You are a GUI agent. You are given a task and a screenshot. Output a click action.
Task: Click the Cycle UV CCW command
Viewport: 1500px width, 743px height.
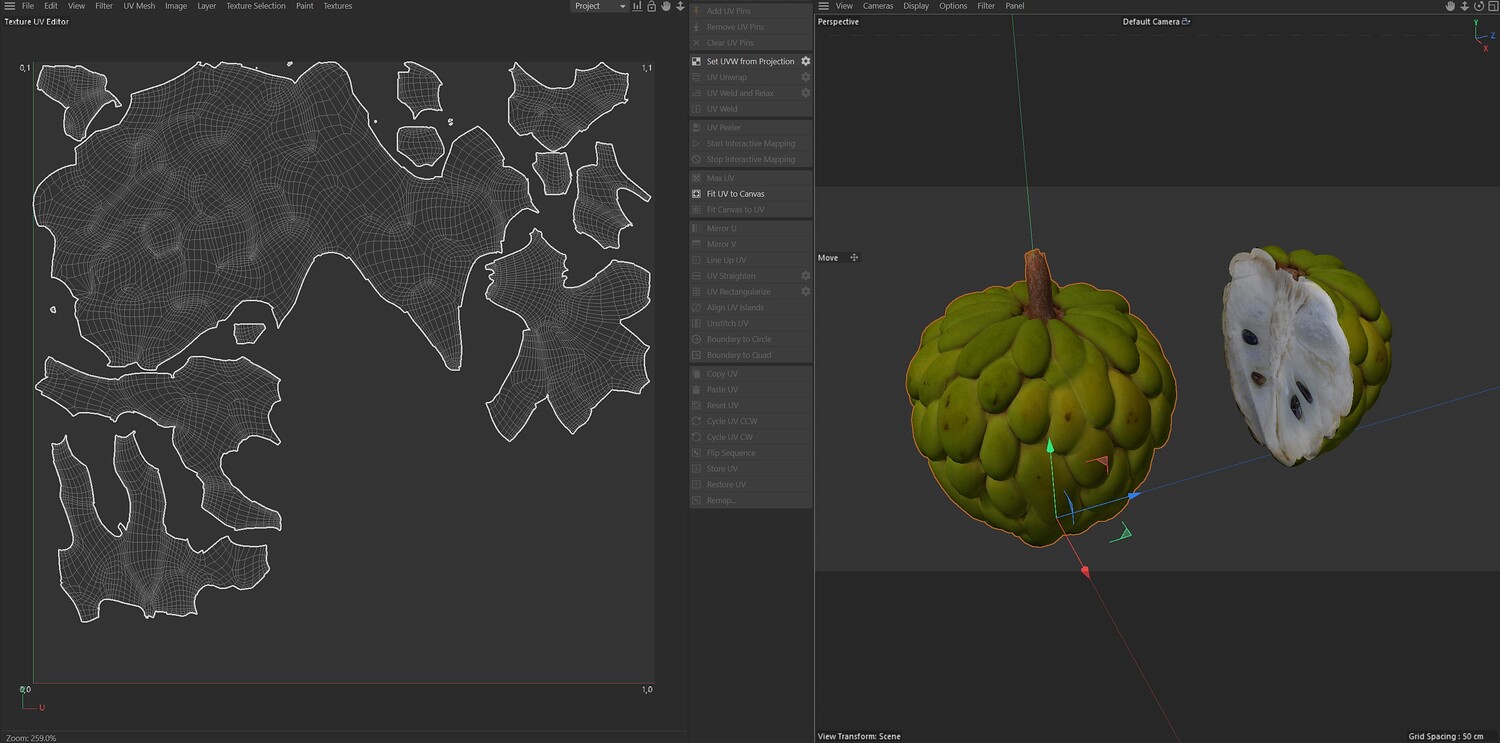(x=750, y=421)
